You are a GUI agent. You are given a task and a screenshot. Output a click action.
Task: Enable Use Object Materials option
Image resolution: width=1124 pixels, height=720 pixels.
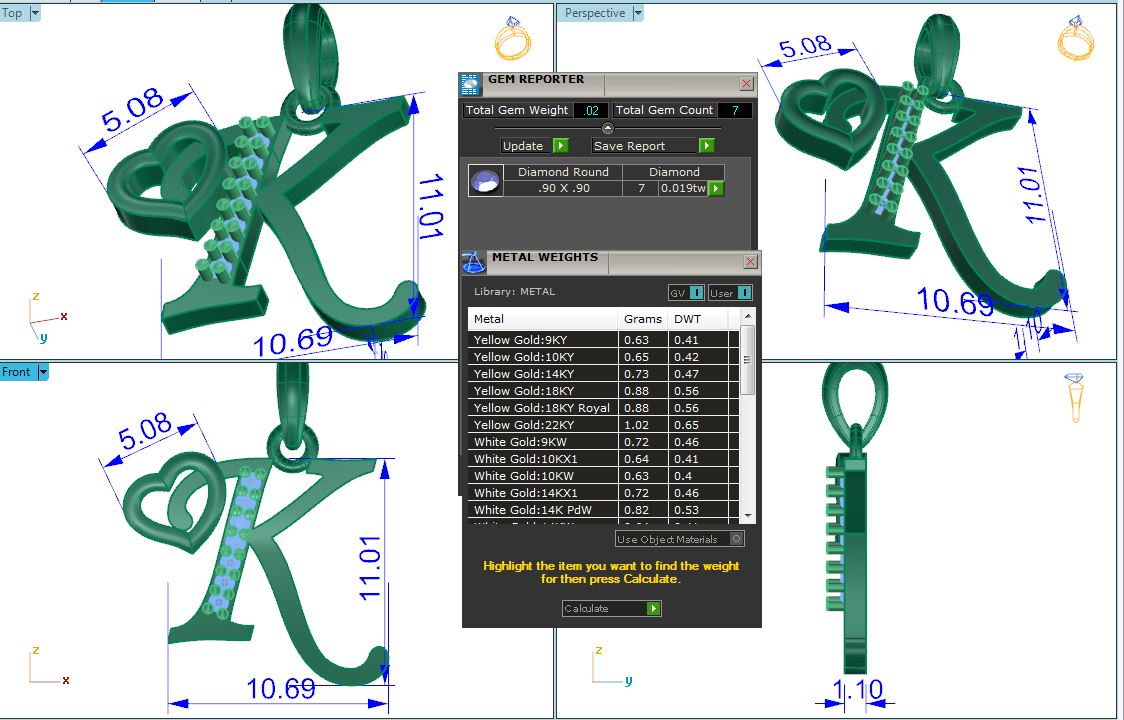point(737,539)
